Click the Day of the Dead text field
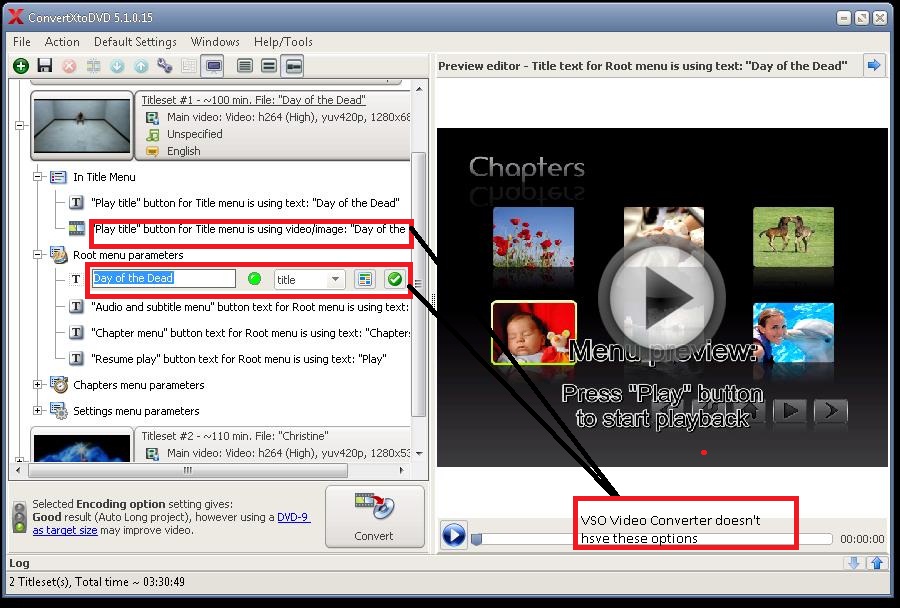The height and width of the screenshot is (608, 900). (164, 278)
